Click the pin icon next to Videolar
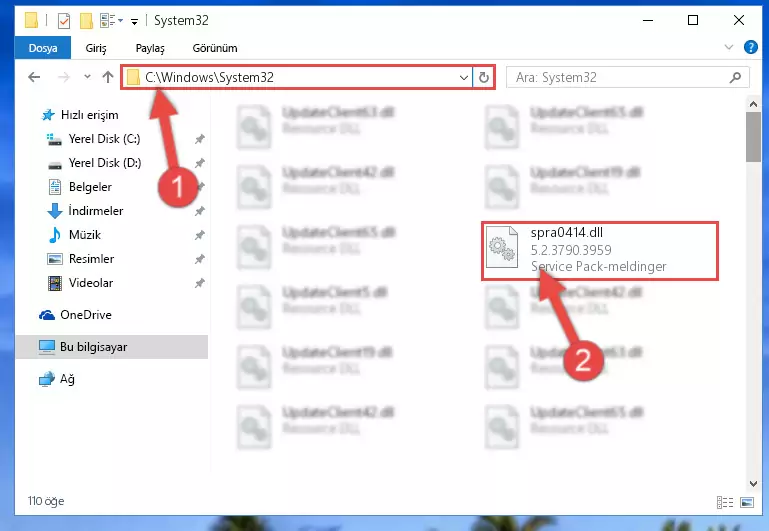This screenshot has height=531, width=769. (x=199, y=283)
